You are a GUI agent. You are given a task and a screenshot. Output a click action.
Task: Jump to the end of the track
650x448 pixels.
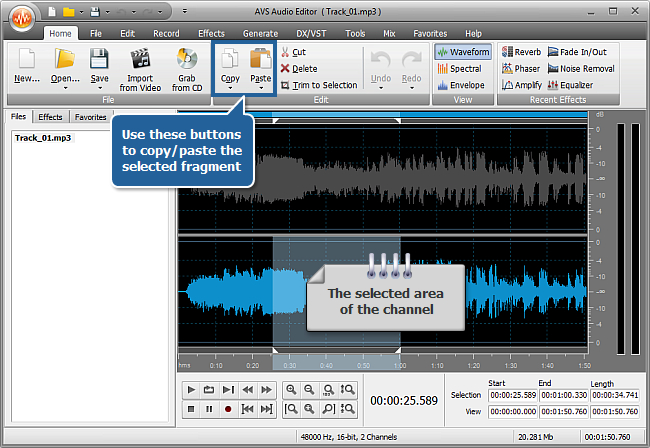267,409
